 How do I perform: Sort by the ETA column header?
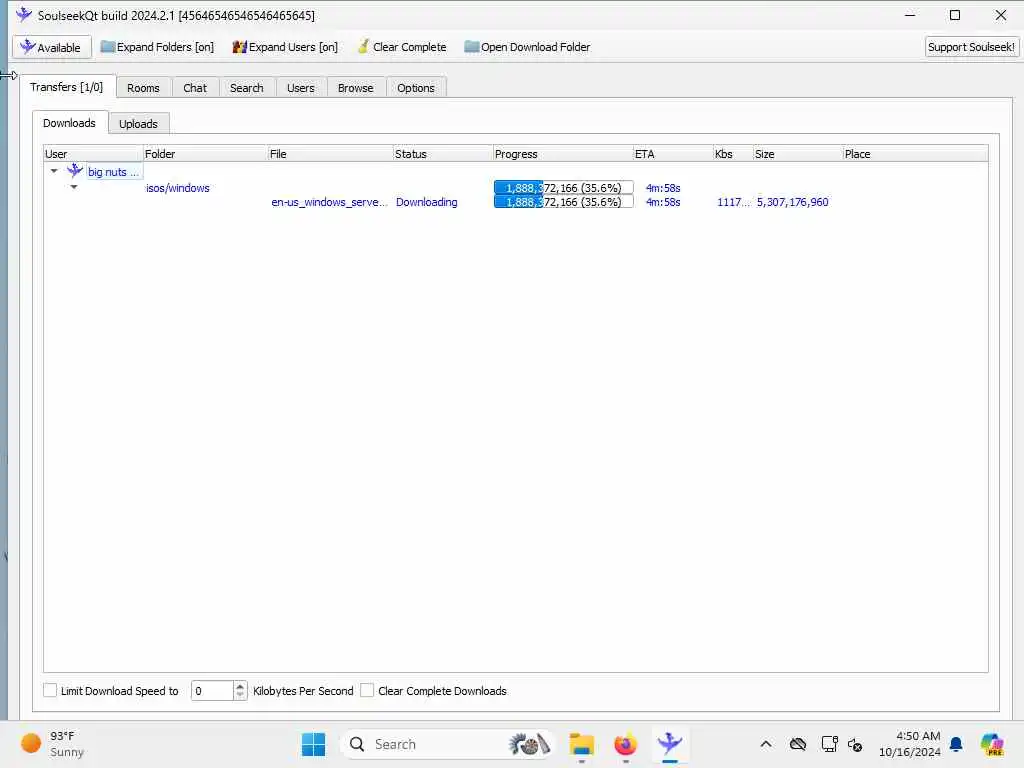pos(673,153)
